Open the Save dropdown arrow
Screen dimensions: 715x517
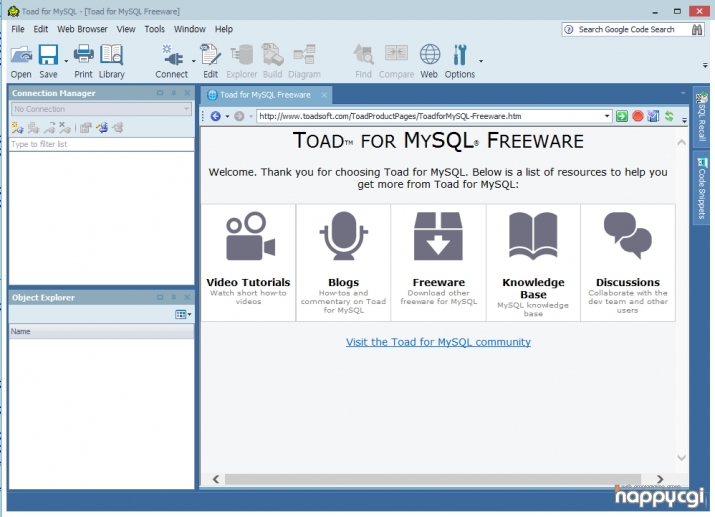(66, 61)
